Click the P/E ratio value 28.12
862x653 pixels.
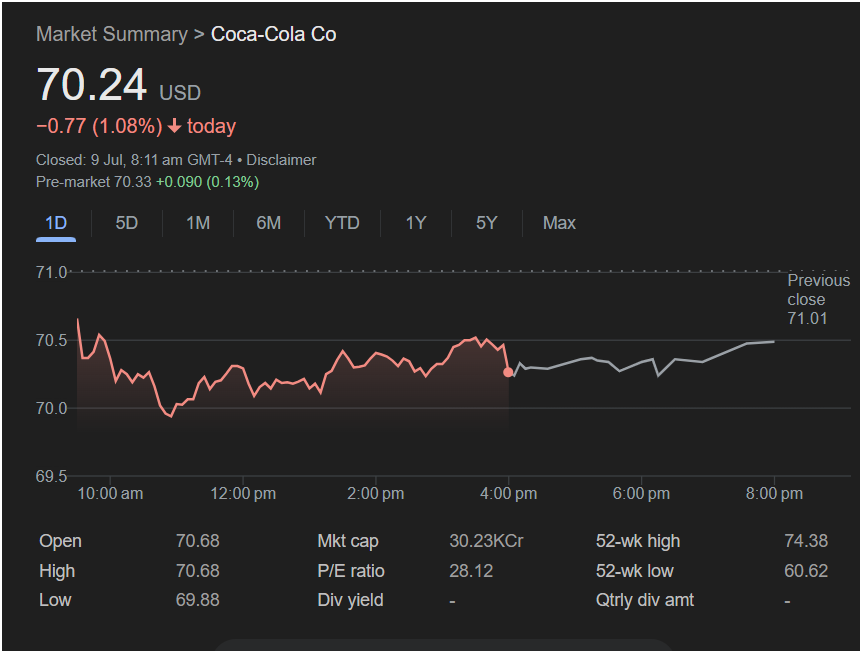click(x=471, y=571)
